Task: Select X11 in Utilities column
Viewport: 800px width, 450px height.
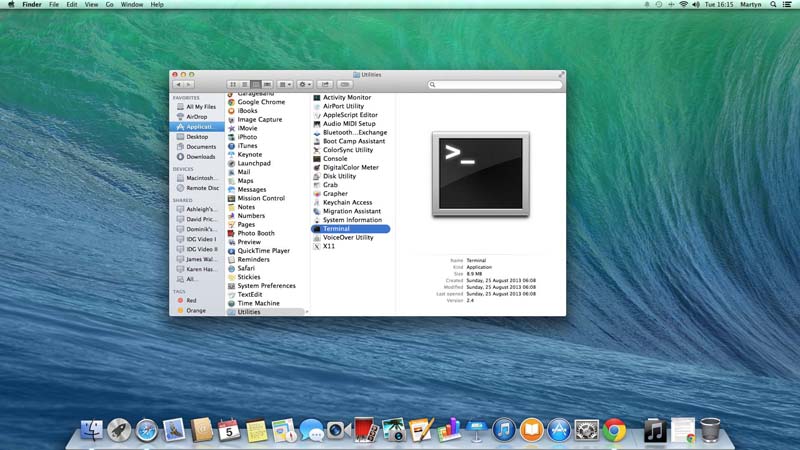Action: 329,246
